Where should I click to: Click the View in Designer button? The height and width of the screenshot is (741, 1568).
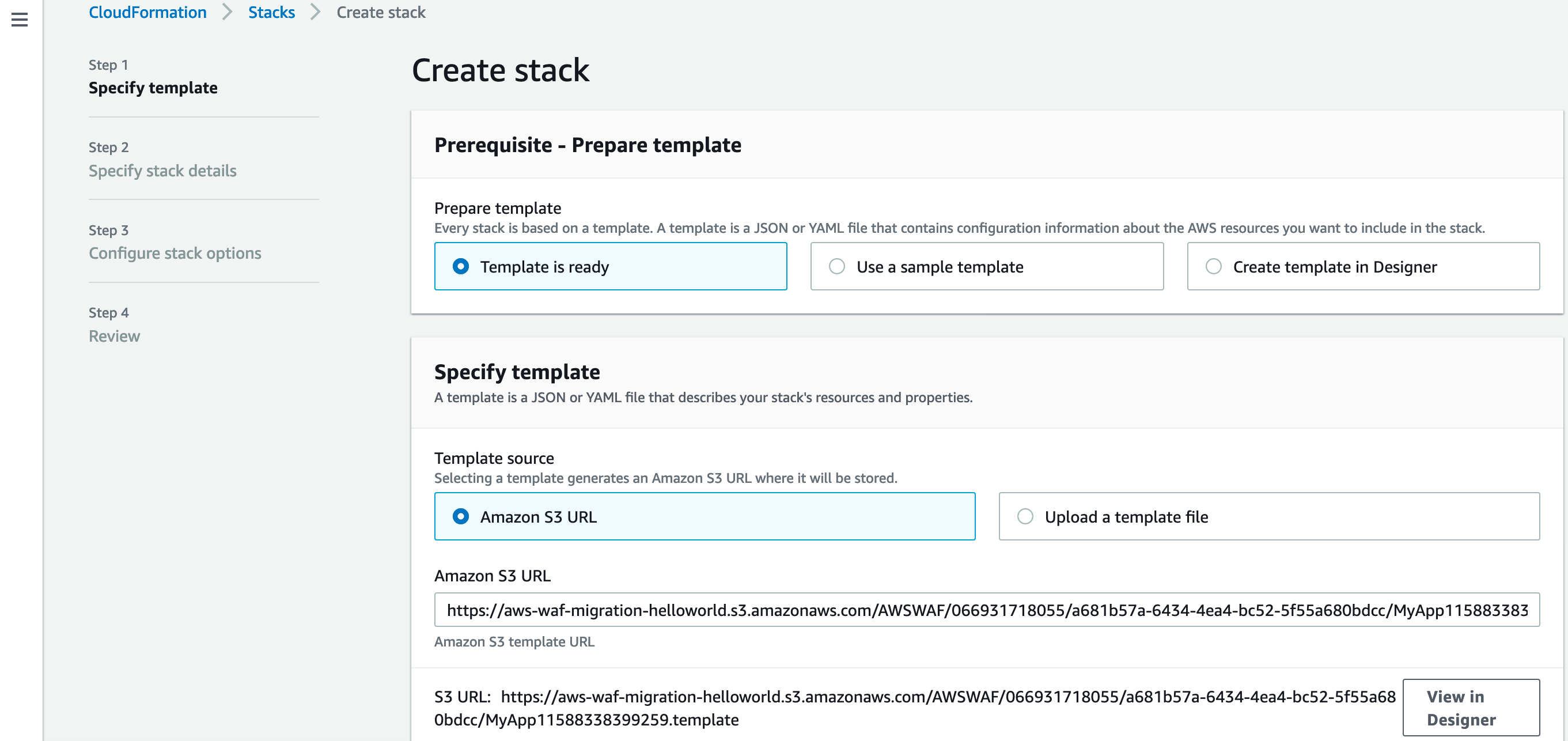(1471, 708)
